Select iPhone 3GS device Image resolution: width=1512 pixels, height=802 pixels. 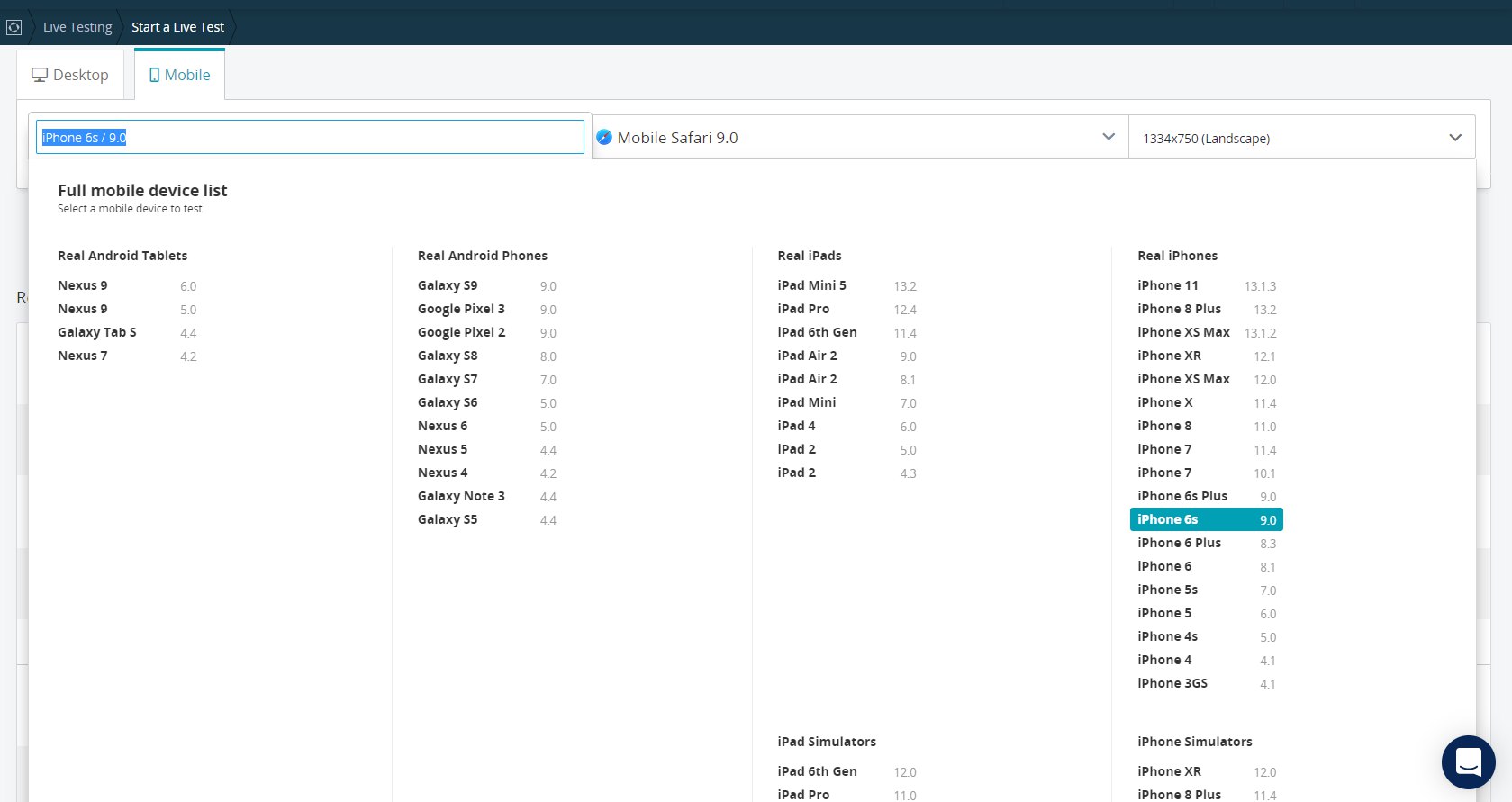[x=1207, y=683]
